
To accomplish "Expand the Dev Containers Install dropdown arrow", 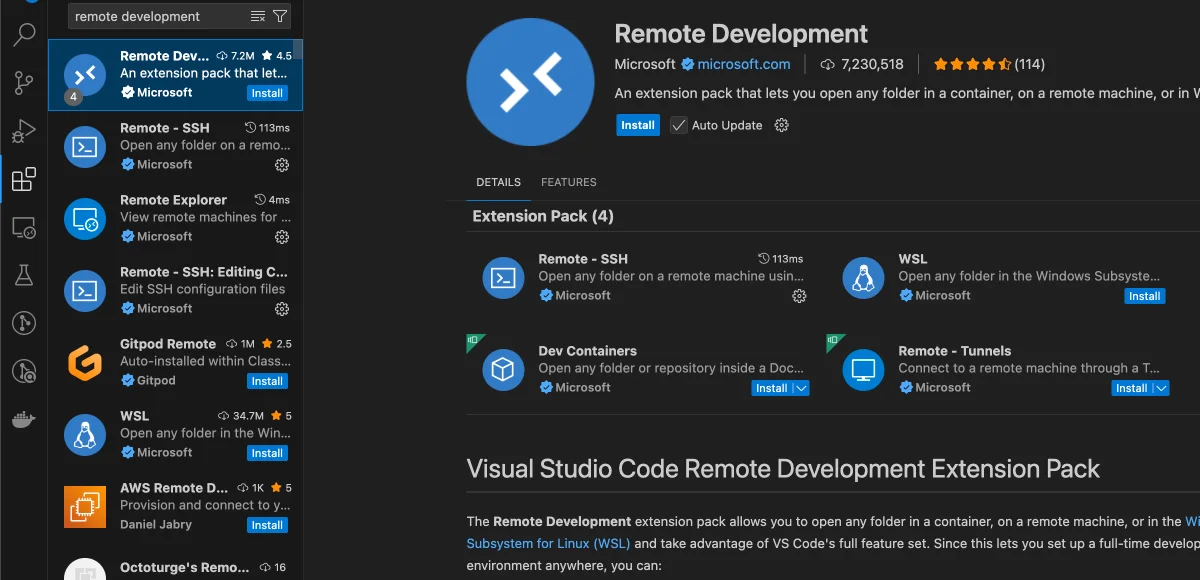I will coord(801,388).
